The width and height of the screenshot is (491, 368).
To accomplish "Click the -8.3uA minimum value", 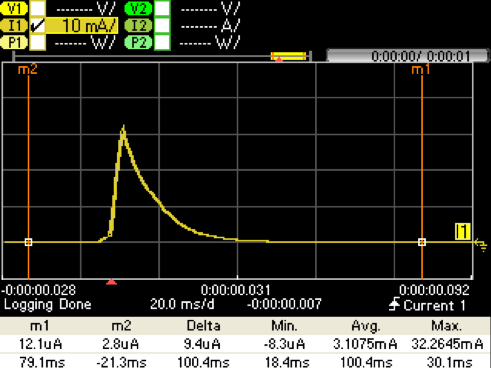I will [284, 344].
